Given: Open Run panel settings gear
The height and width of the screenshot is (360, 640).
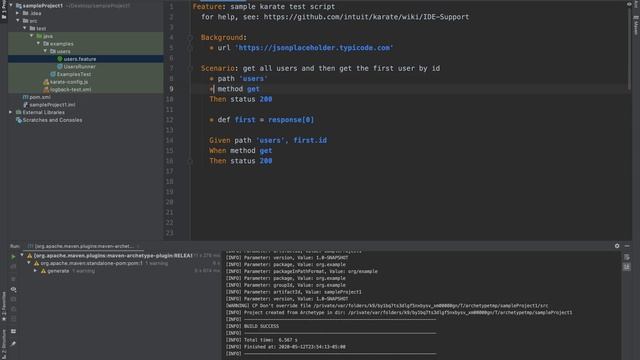Looking at the screenshot, I should pos(617,246).
